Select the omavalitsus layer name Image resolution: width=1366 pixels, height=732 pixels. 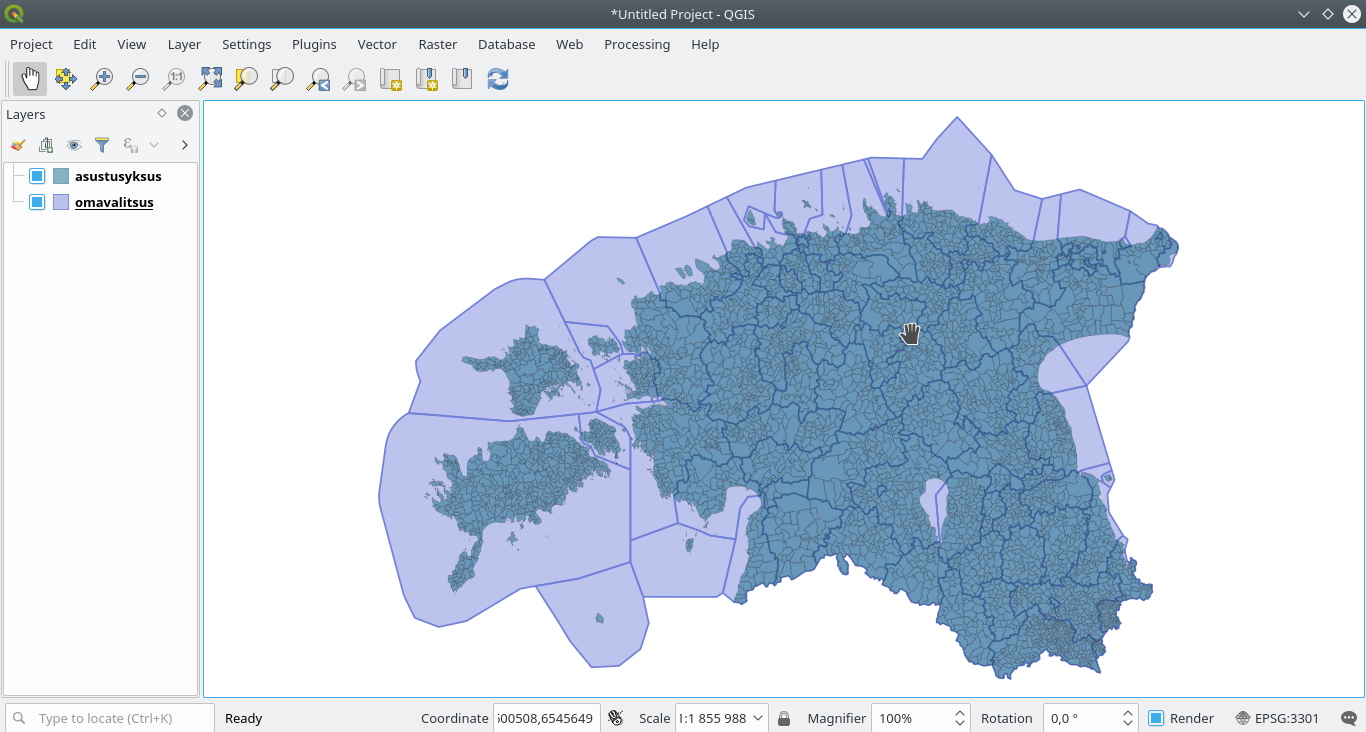114,202
